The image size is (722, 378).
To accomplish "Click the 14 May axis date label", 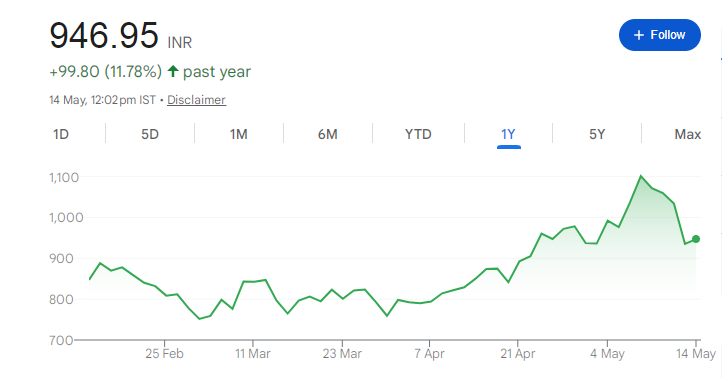I will tap(696, 354).
